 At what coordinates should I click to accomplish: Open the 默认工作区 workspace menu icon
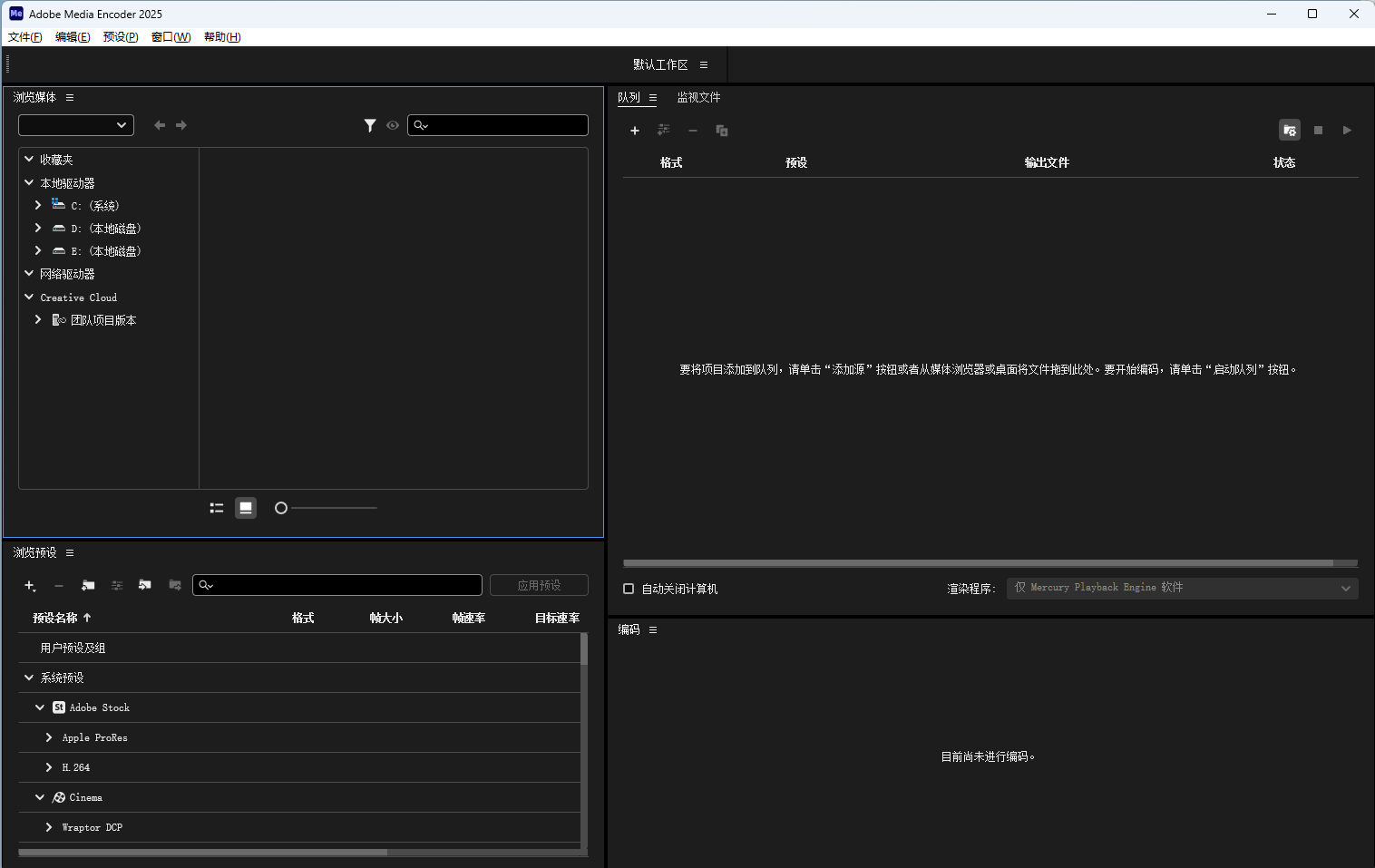pos(704,64)
